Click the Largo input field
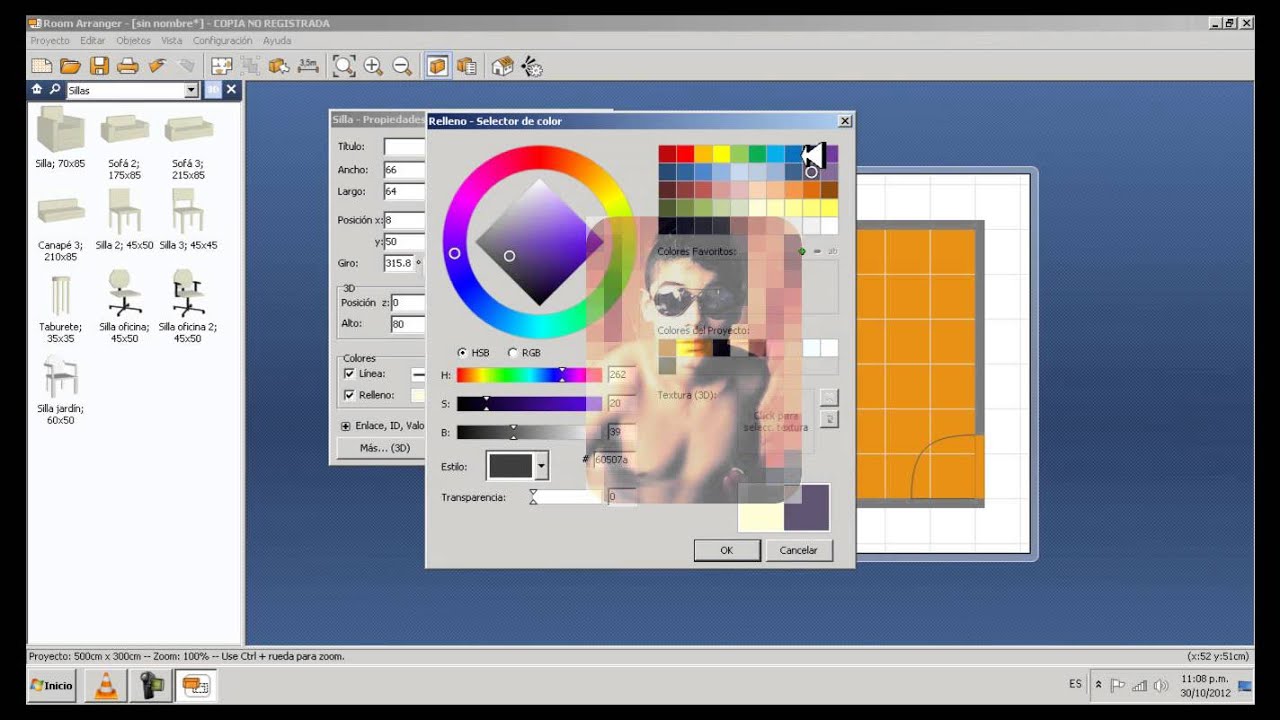The image size is (1280, 720). [x=404, y=191]
